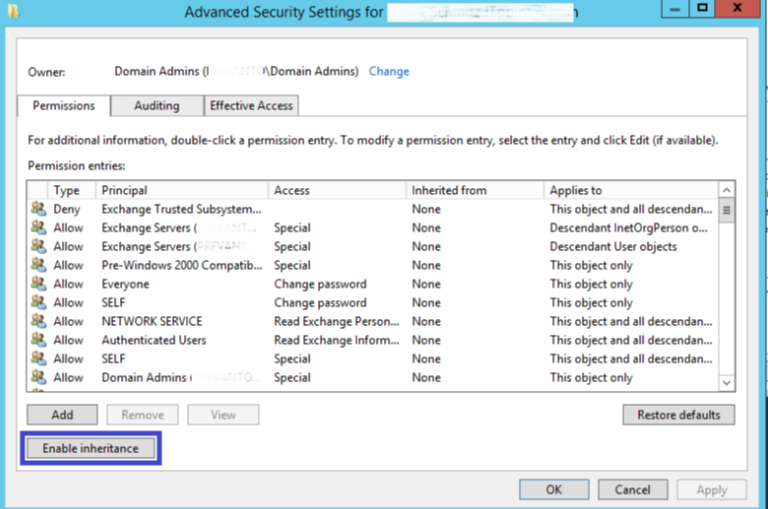Viewport: 768px width, 509px height.
Task: Select the Authenticated Users principal
Action: tap(154, 340)
